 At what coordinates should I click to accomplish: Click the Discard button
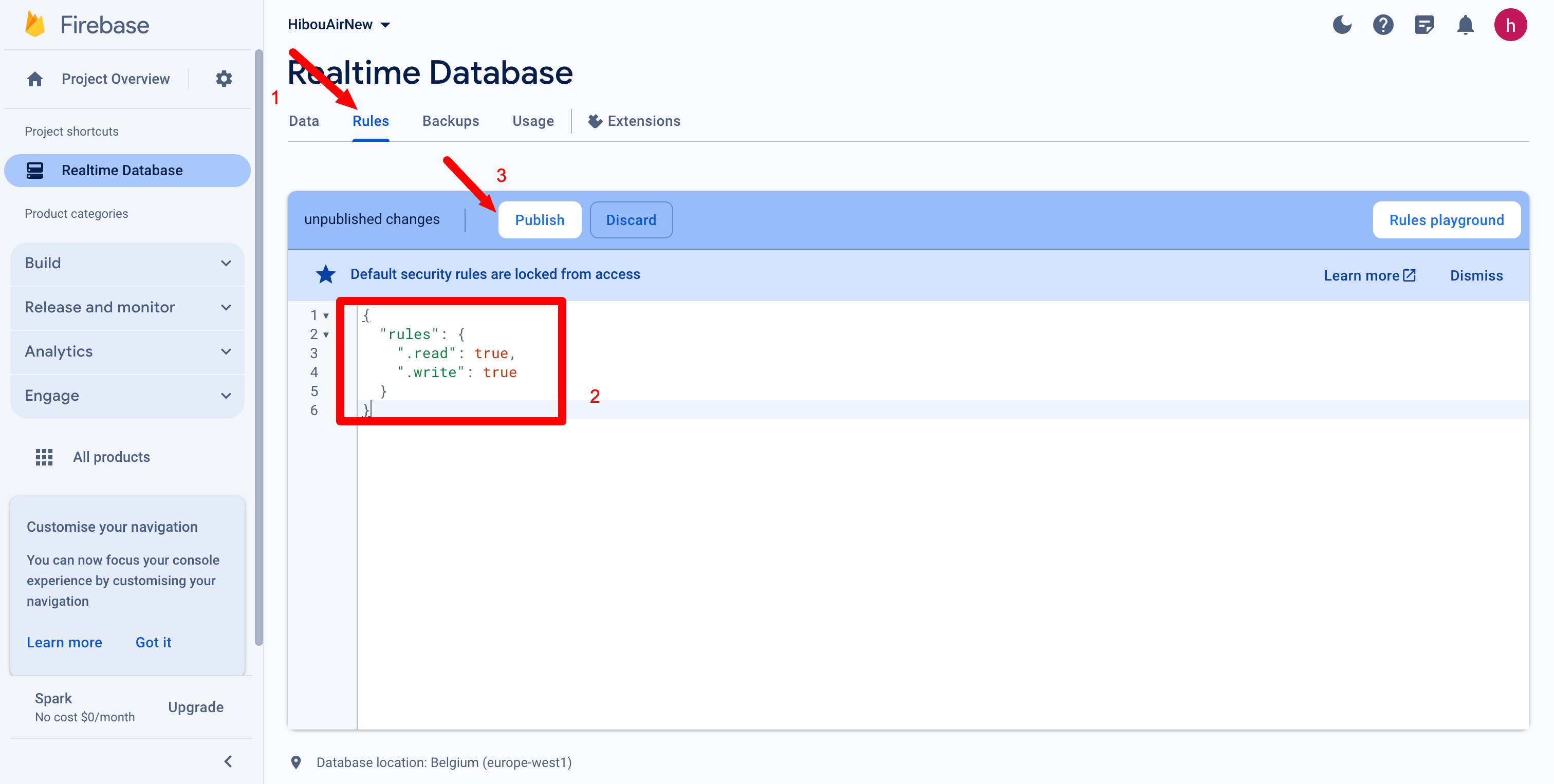point(631,220)
